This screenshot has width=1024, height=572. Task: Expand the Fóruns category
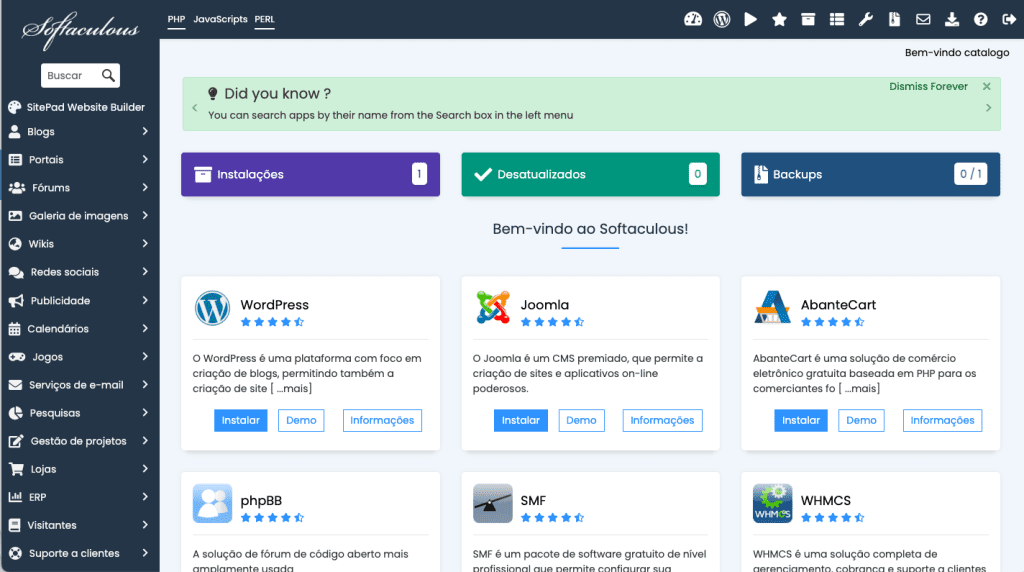(80, 187)
